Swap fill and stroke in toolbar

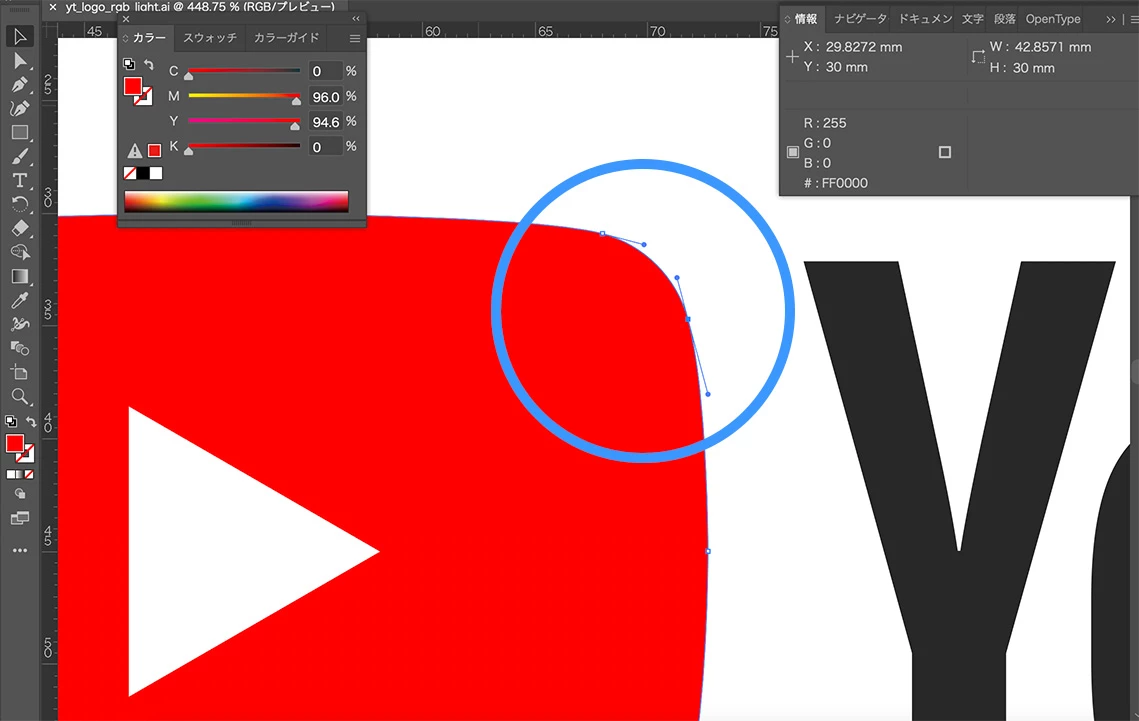[x=31, y=421]
